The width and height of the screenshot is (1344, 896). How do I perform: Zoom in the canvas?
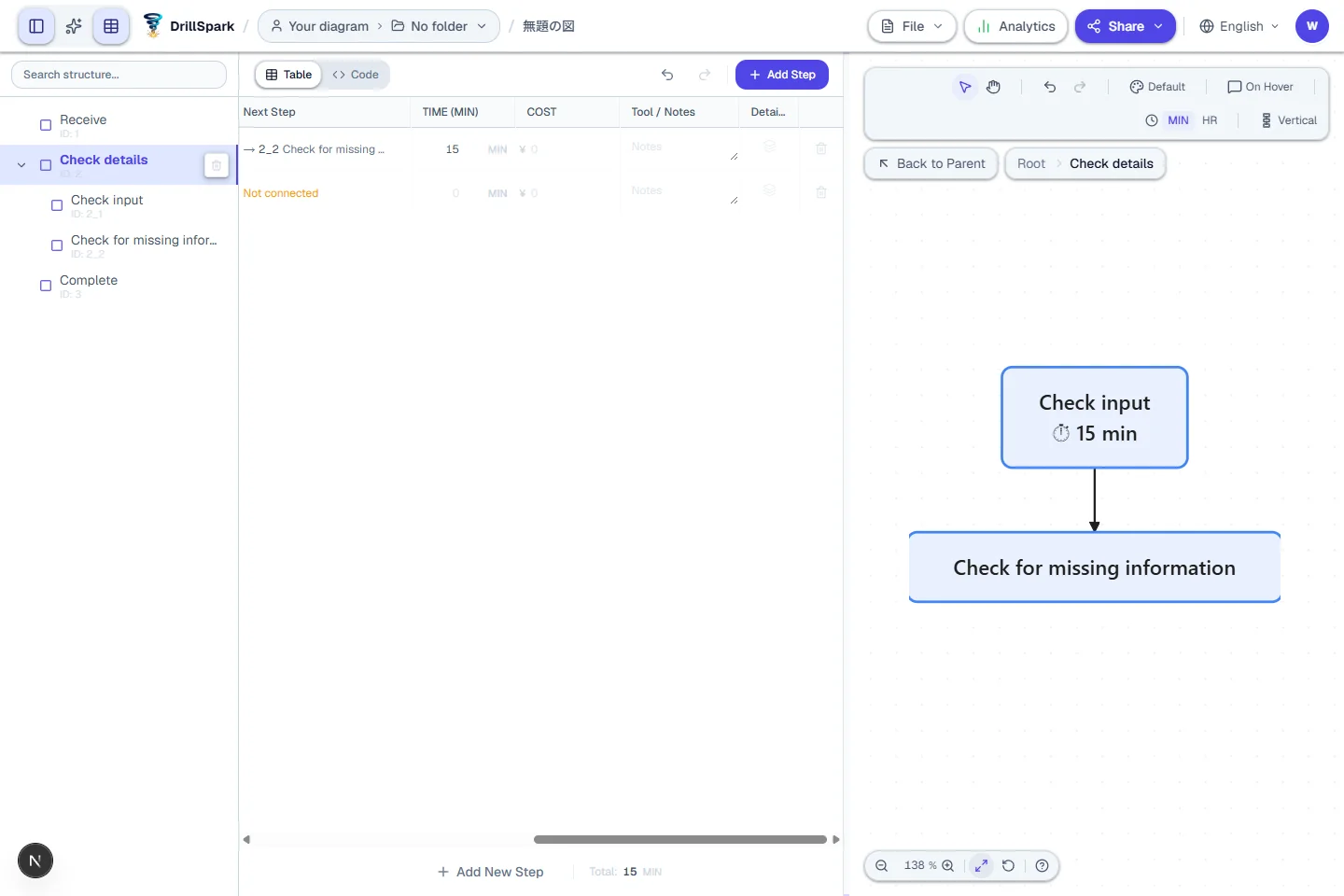(x=948, y=865)
